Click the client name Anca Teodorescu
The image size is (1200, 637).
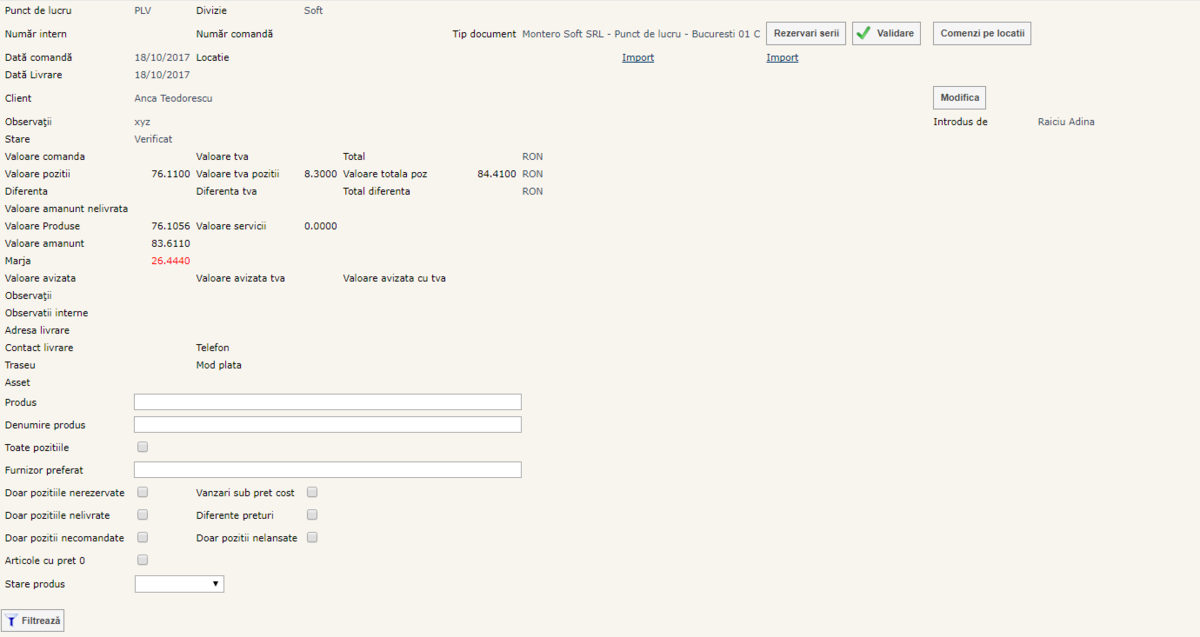tap(173, 99)
